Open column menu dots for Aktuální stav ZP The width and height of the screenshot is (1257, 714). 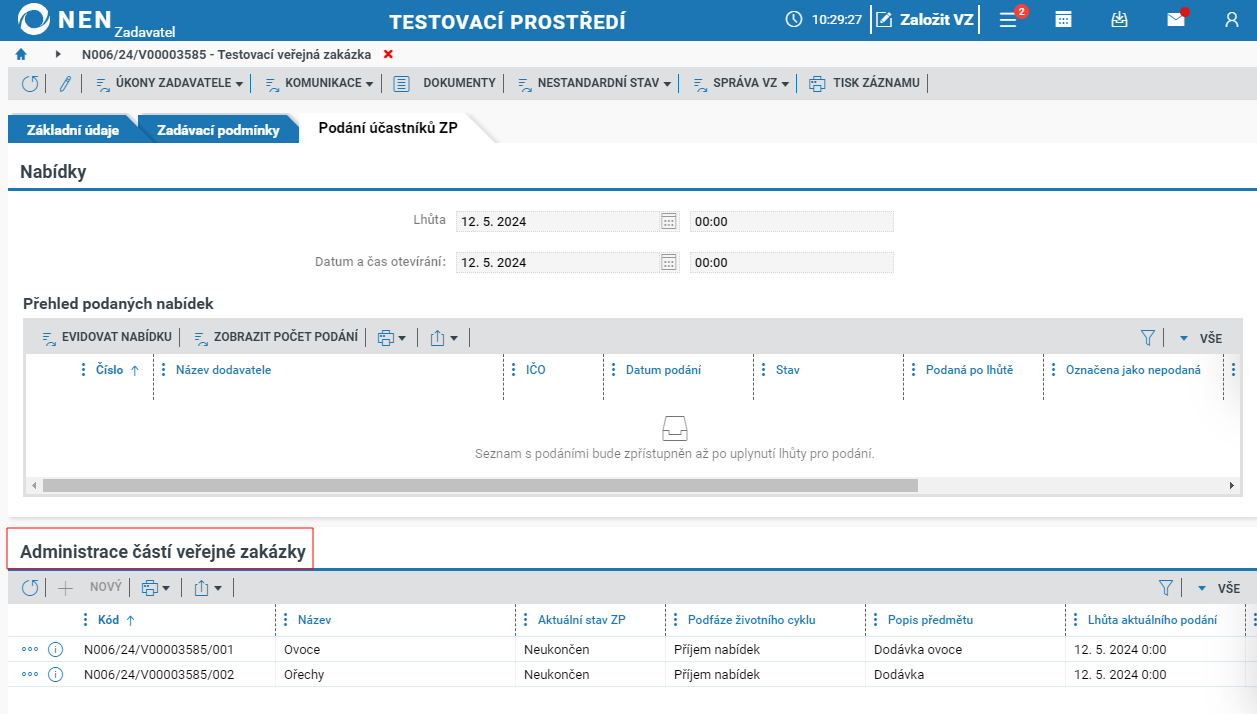526,620
